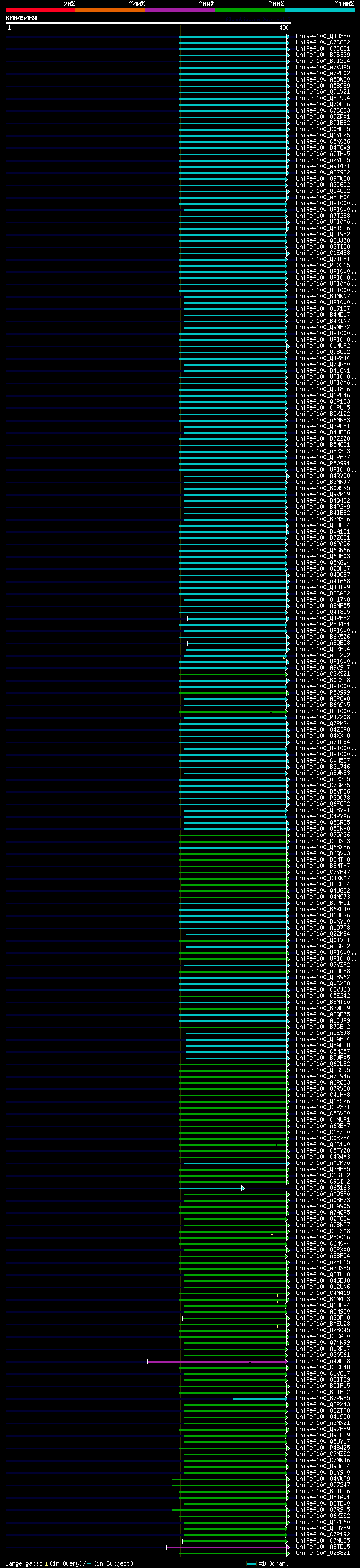Screen dimensions: 360x1568
Task: Select label UniRef100_O93624
Action: pyautogui.click(x=323, y=1467)
